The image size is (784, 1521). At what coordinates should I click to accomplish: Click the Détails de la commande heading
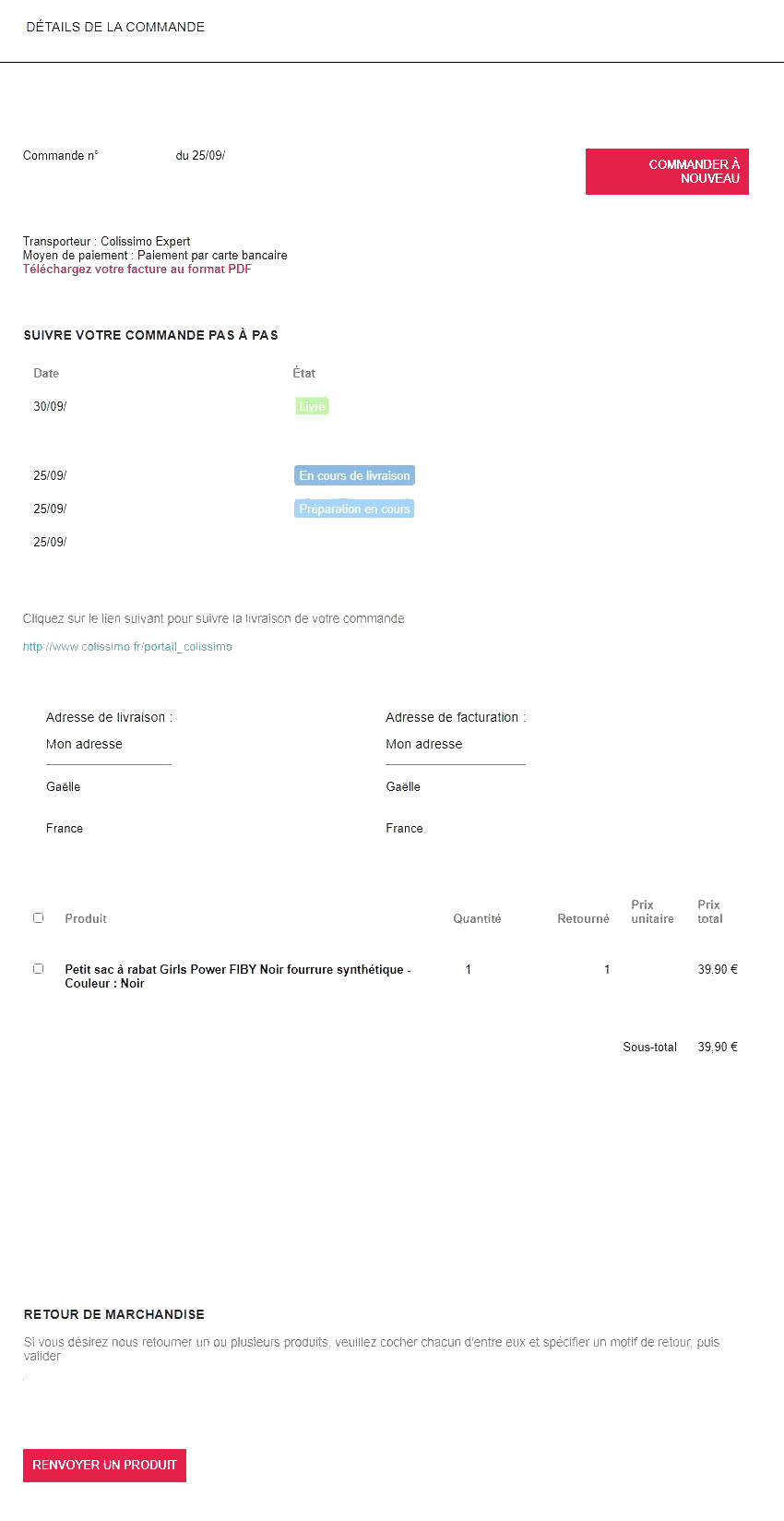click(115, 27)
